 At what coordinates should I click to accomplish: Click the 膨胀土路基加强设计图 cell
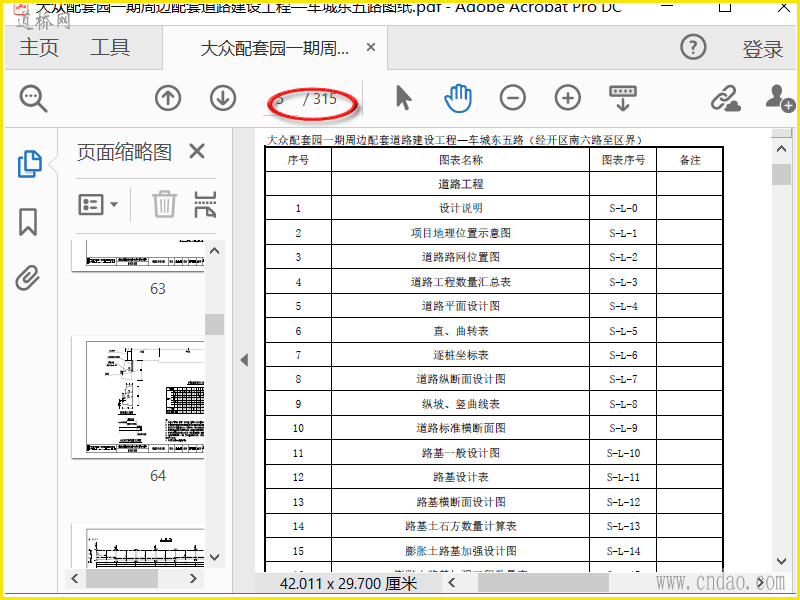pos(461,551)
